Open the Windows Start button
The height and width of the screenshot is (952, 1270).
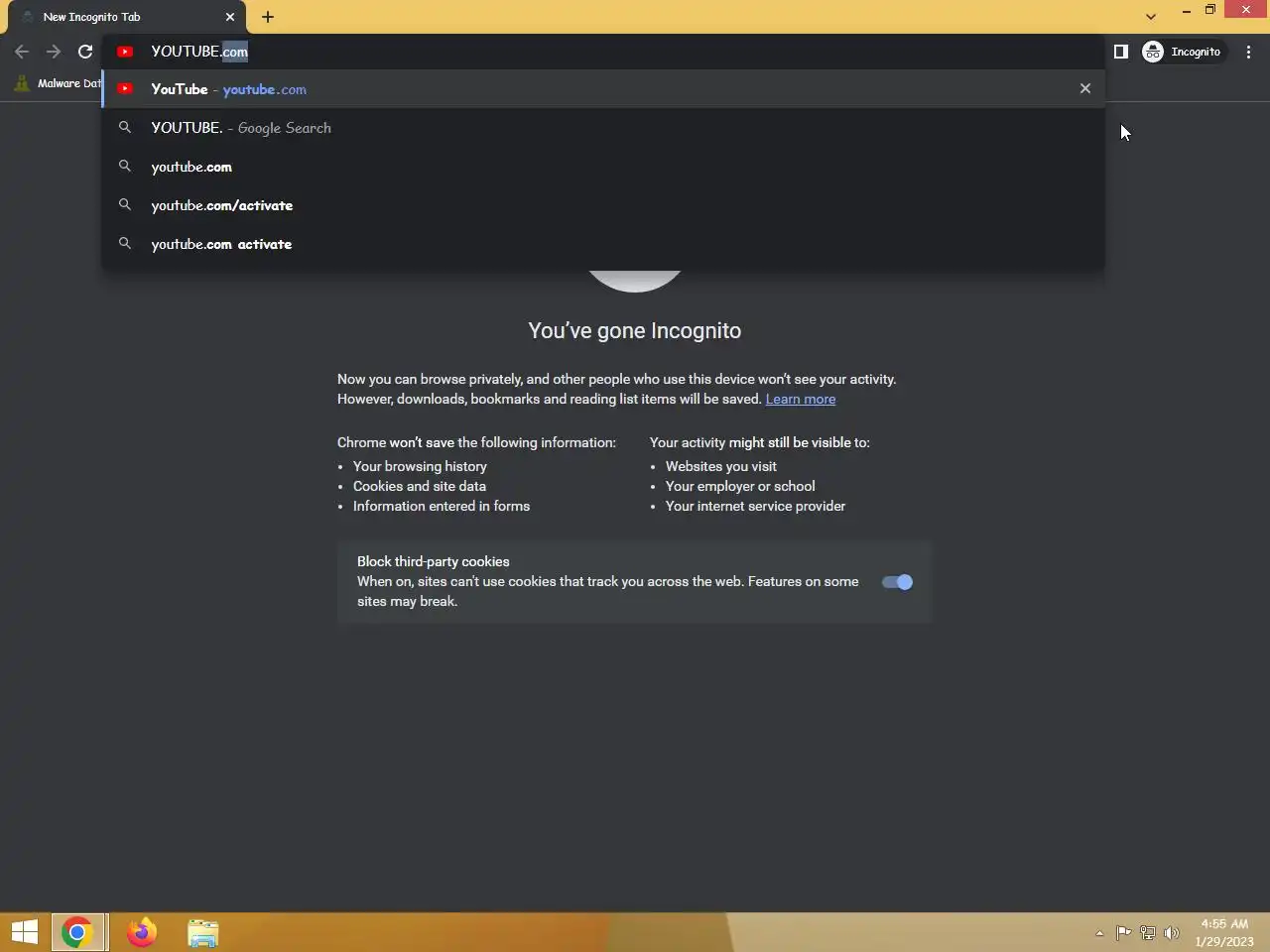(25, 932)
